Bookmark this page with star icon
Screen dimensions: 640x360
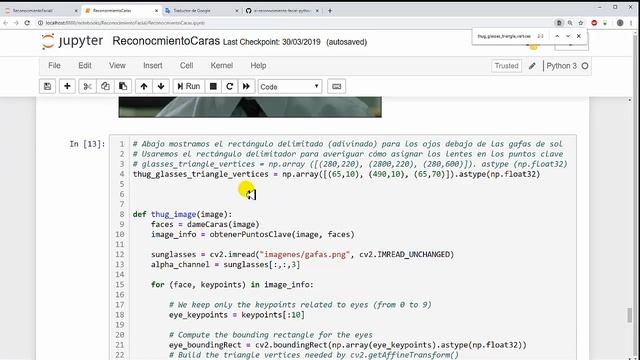point(581,23)
